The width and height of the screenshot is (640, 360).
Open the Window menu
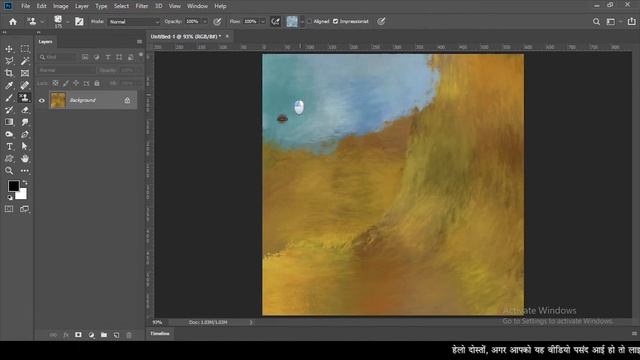(197, 6)
